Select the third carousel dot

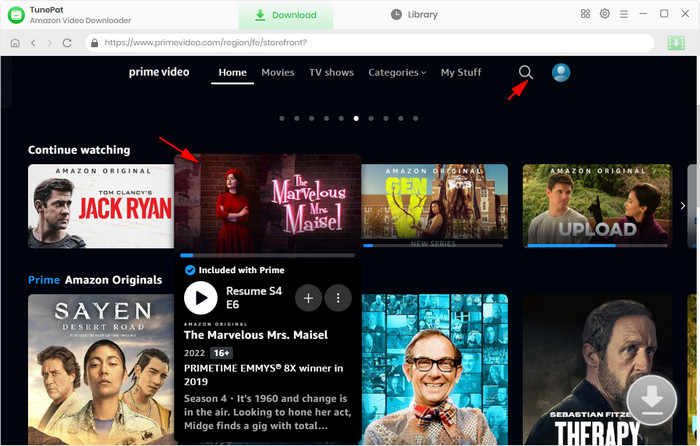(x=312, y=119)
